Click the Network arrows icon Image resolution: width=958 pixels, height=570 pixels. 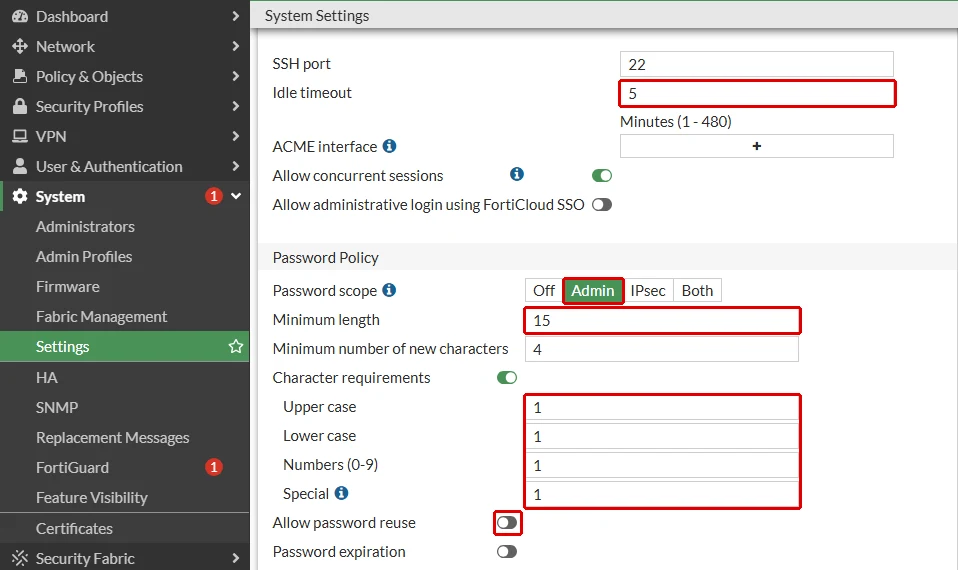[x=20, y=46]
